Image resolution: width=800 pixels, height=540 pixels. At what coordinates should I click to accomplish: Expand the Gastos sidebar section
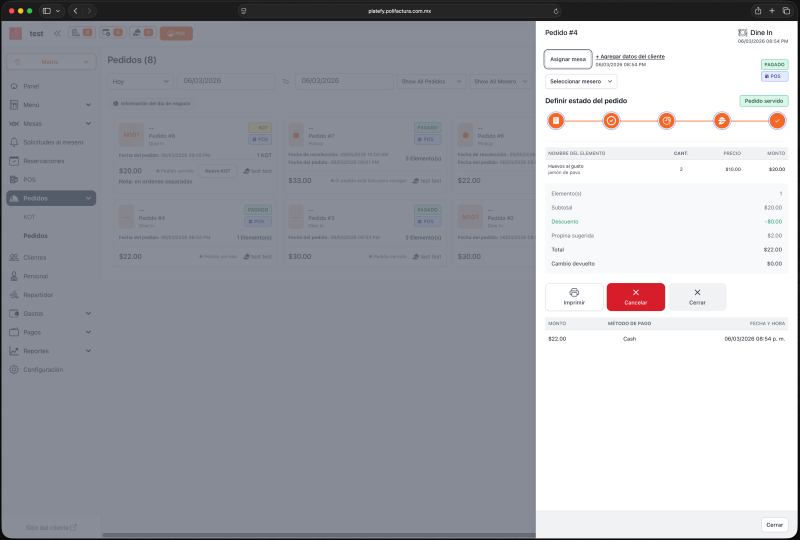51,313
